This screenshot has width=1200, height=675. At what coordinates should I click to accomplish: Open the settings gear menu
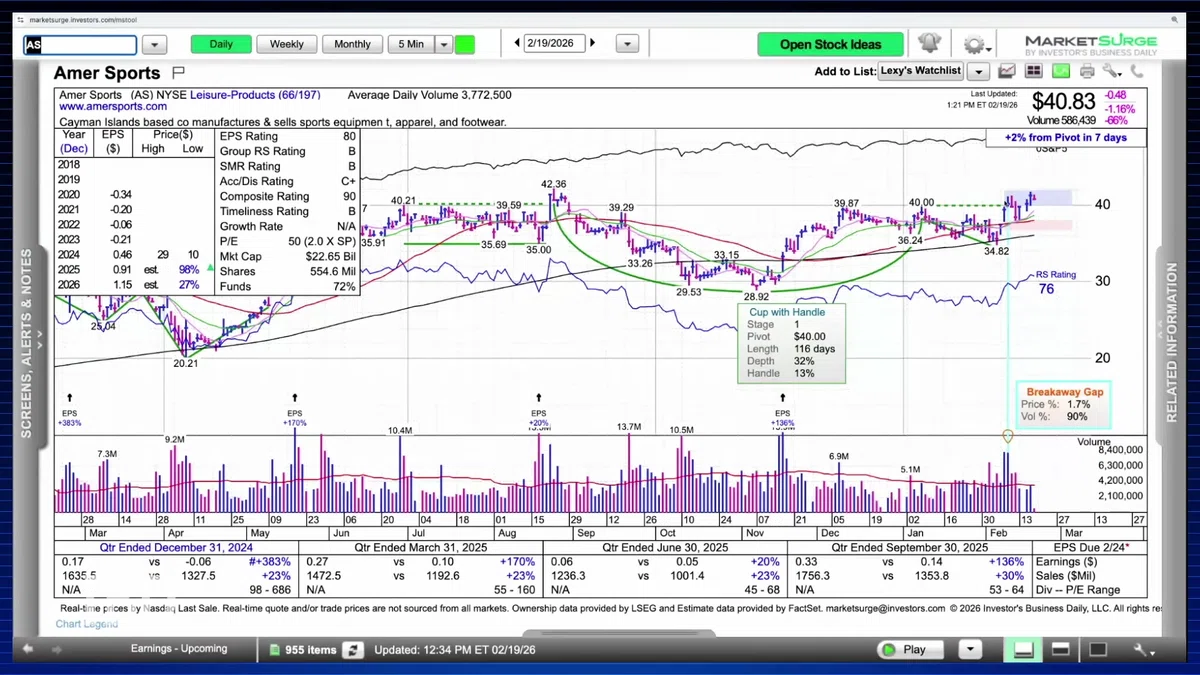click(975, 45)
